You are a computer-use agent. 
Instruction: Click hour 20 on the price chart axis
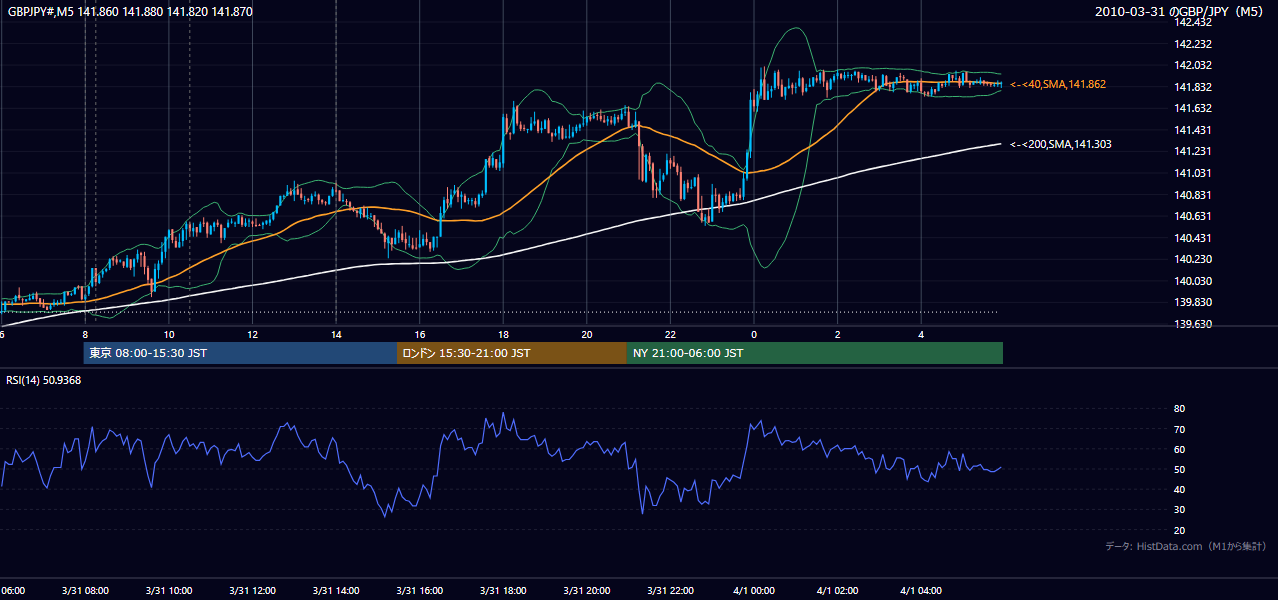coord(587,334)
